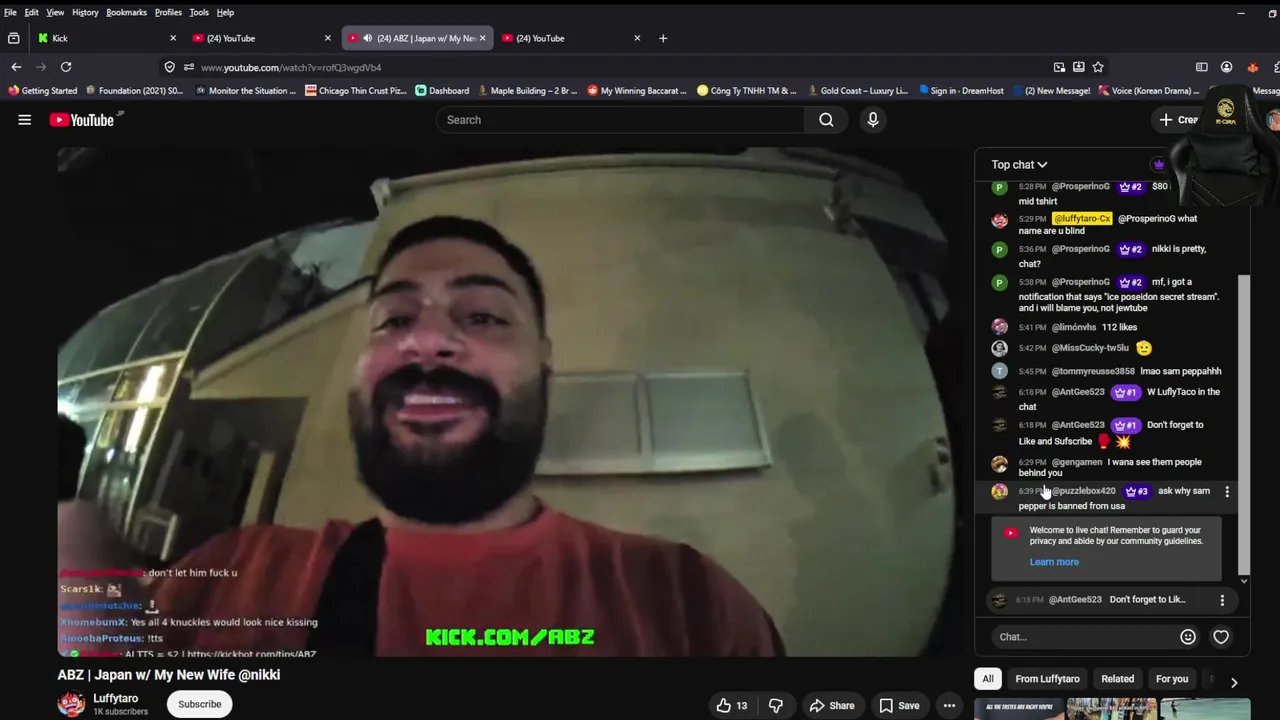Select the Related chip
Image resolution: width=1280 pixels, height=720 pixels.
[x=1118, y=679]
